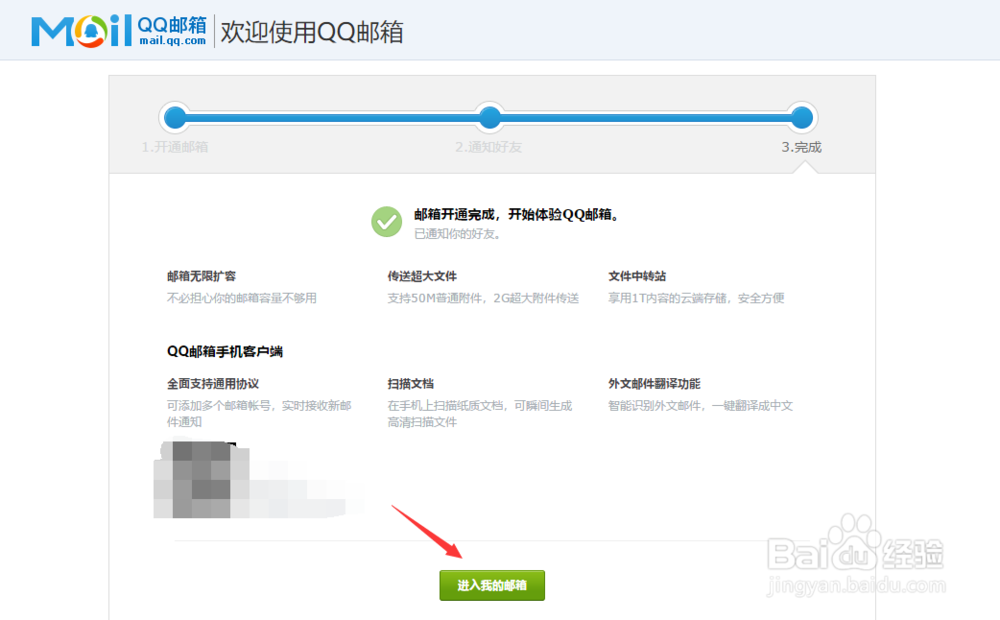
Task: Click the step label 2.通知好友
Action: (x=489, y=147)
